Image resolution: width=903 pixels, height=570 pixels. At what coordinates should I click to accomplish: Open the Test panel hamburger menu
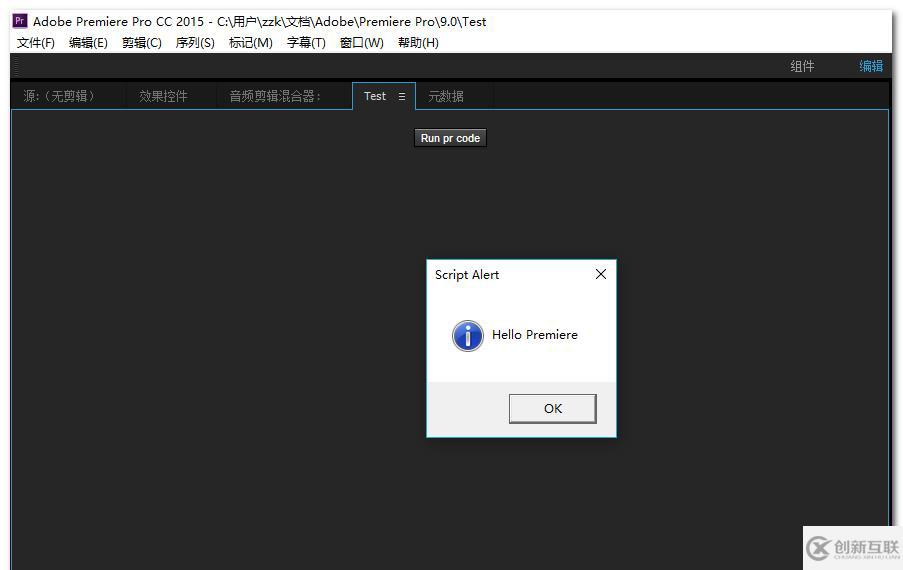tap(402, 97)
